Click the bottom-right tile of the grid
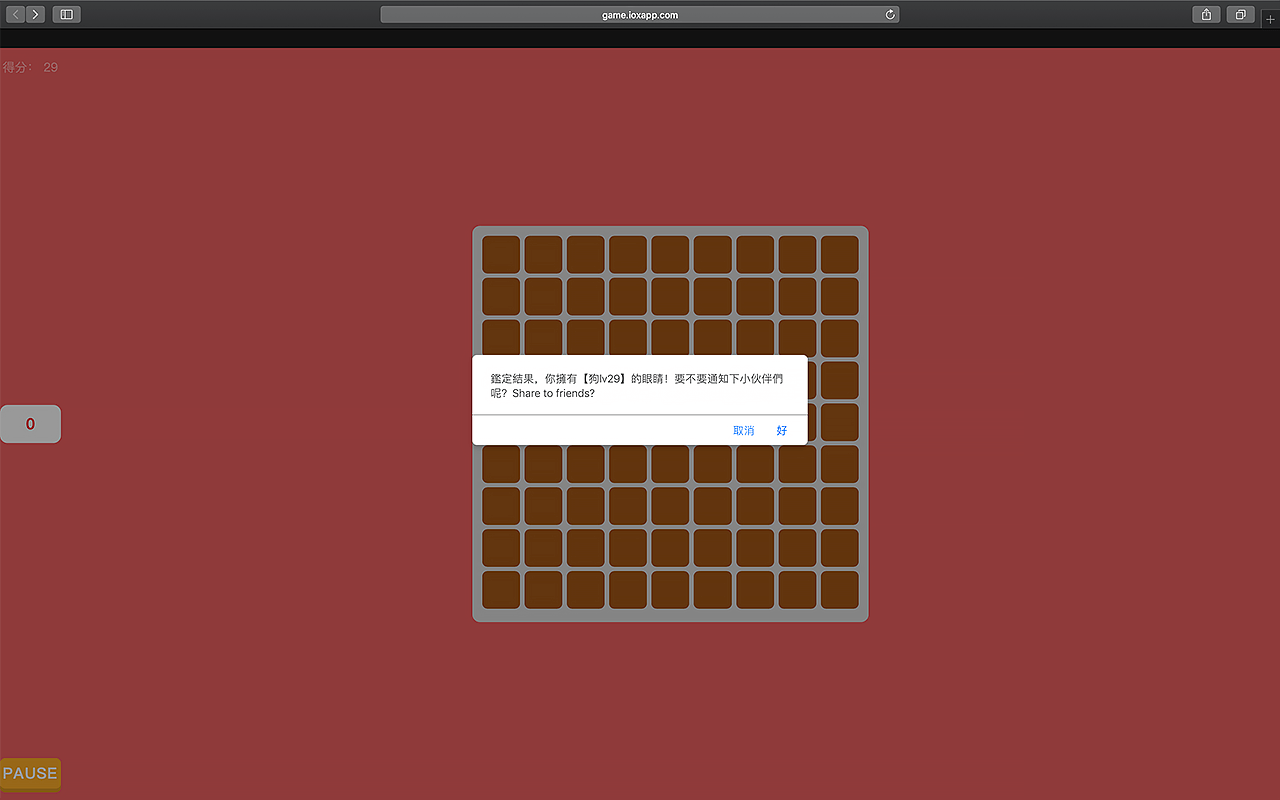 840,590
